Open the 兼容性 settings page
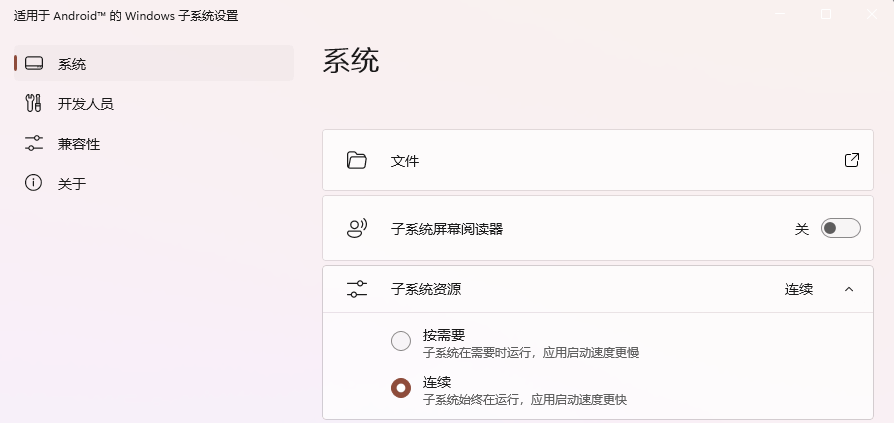 coord(79,144)
